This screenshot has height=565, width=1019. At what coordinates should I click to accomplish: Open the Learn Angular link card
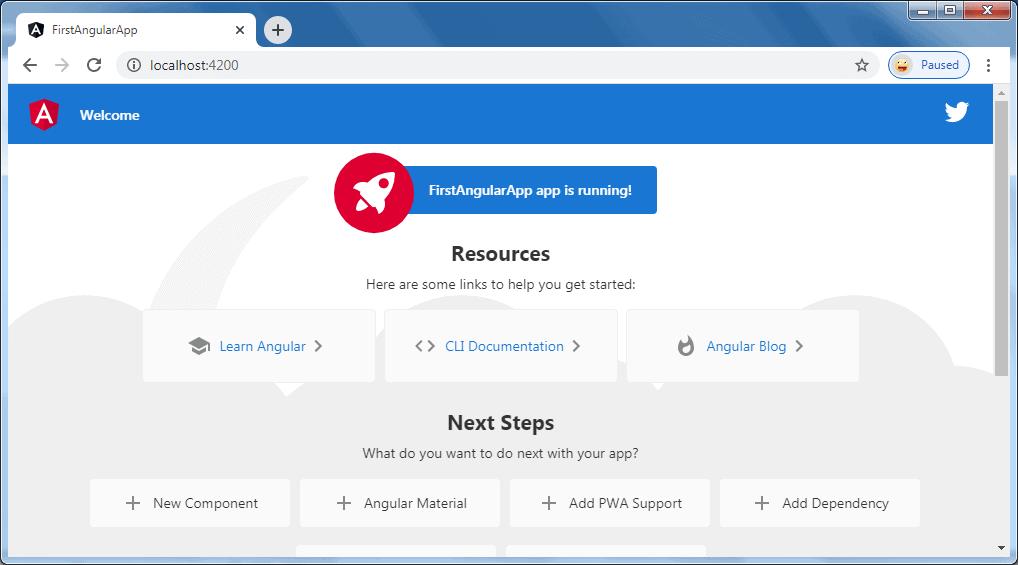tap(259, 346)
